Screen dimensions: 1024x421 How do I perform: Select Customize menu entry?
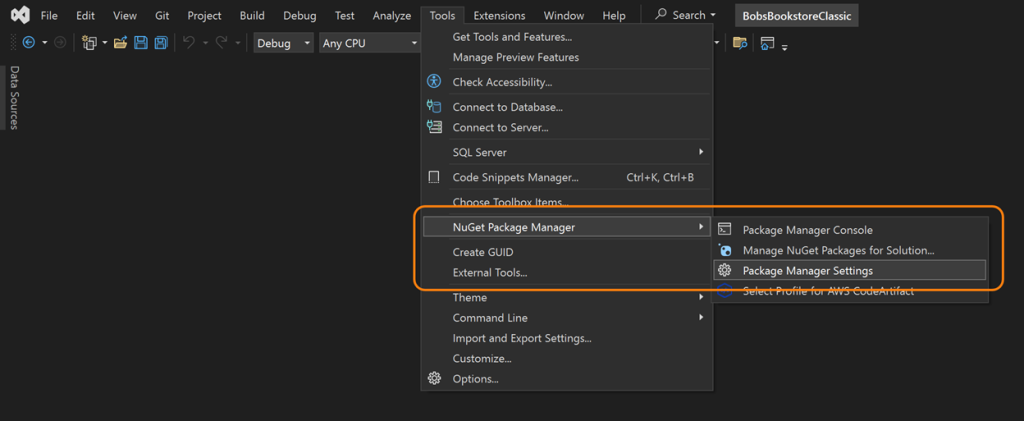point(567,358)
